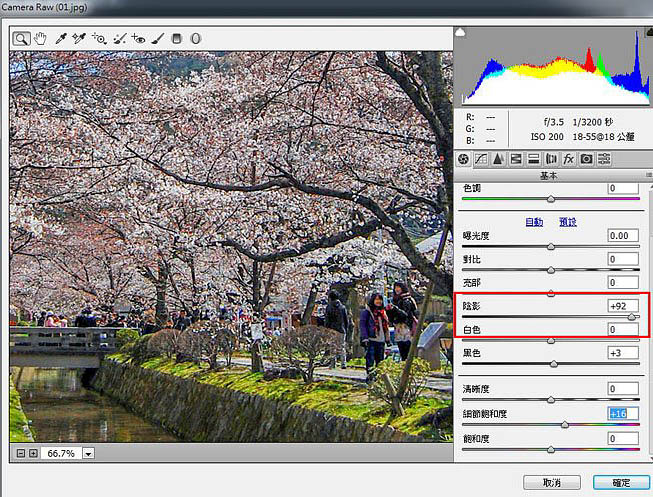
Task: Click the 對比 contrast slider handle
Action: click(x=551, y=270)
